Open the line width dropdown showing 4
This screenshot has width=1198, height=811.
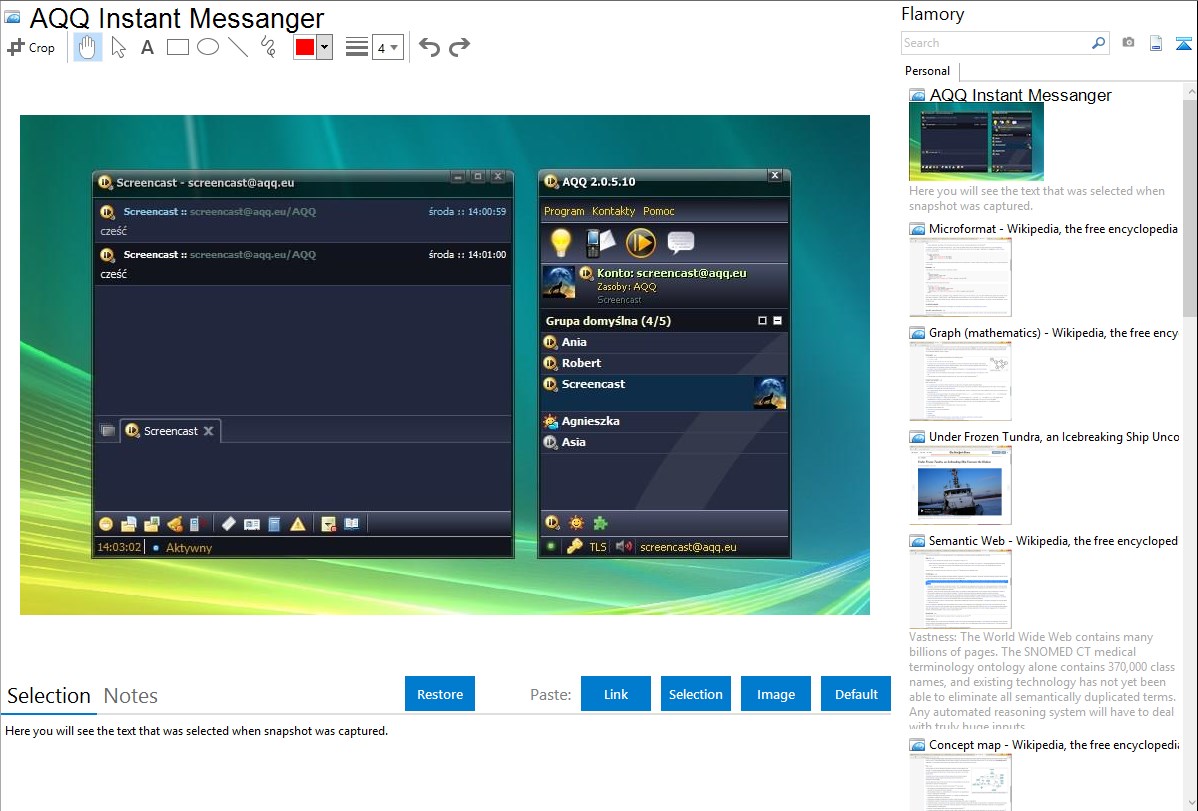tap(388, 47)
